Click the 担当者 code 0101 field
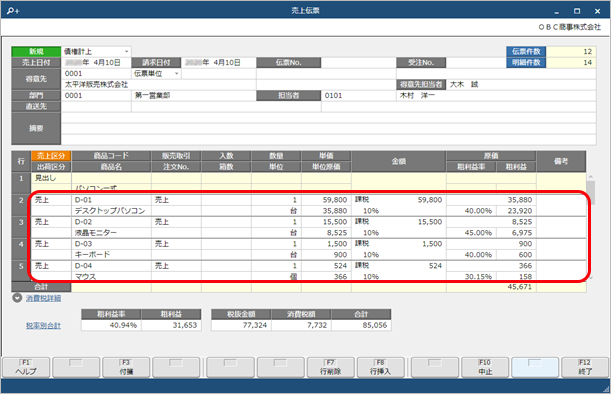Viewport: 611px width, 394px height. 358,95
